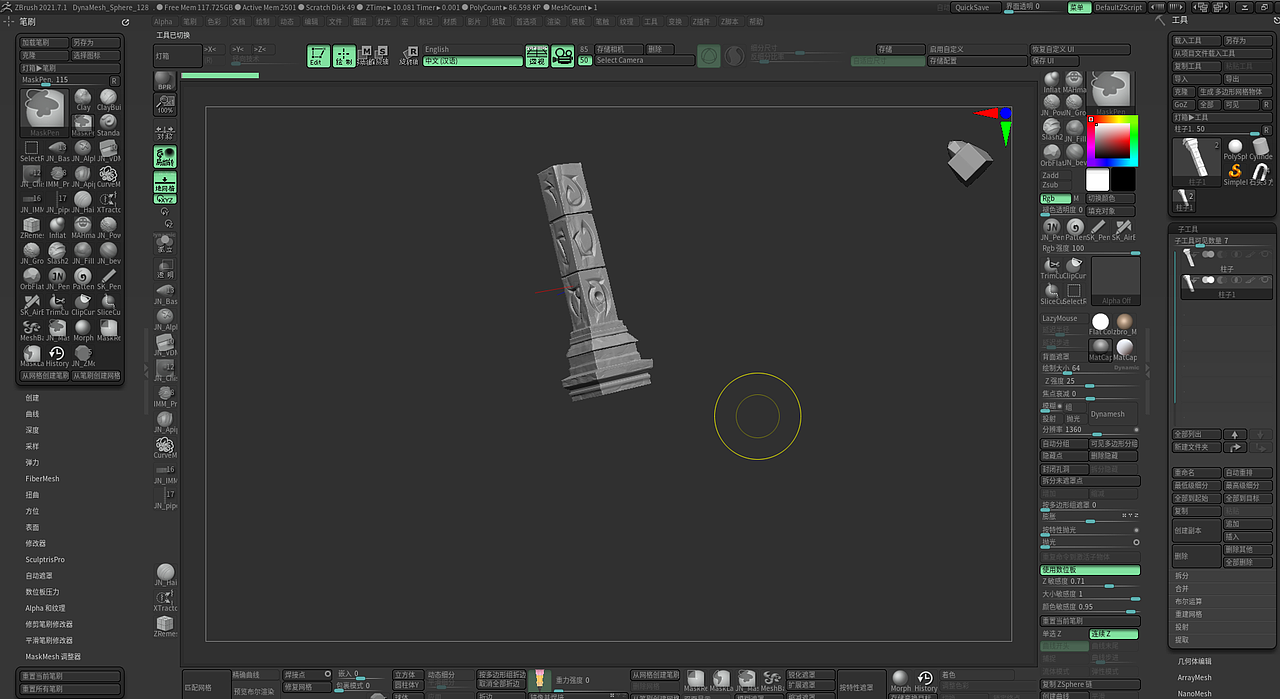1280x699 pixels.
Task: Select the SimpleBrush S tool icon
Action: 1236,174
